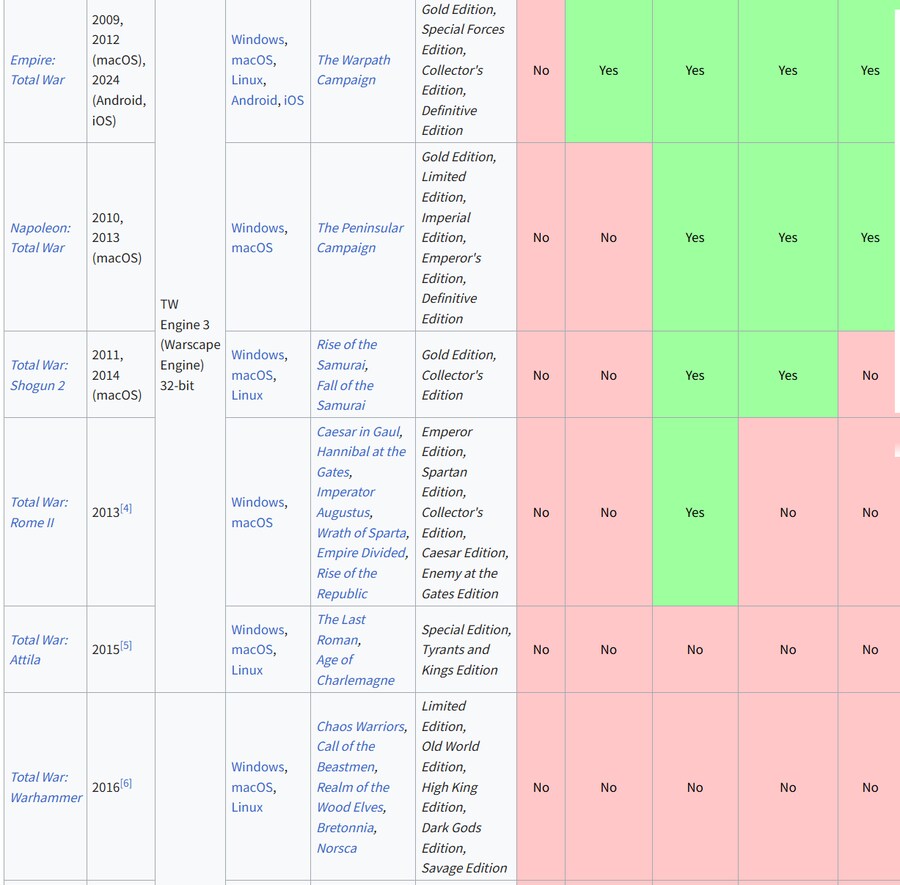Open citation [6] next to 2016

[126, 783]
